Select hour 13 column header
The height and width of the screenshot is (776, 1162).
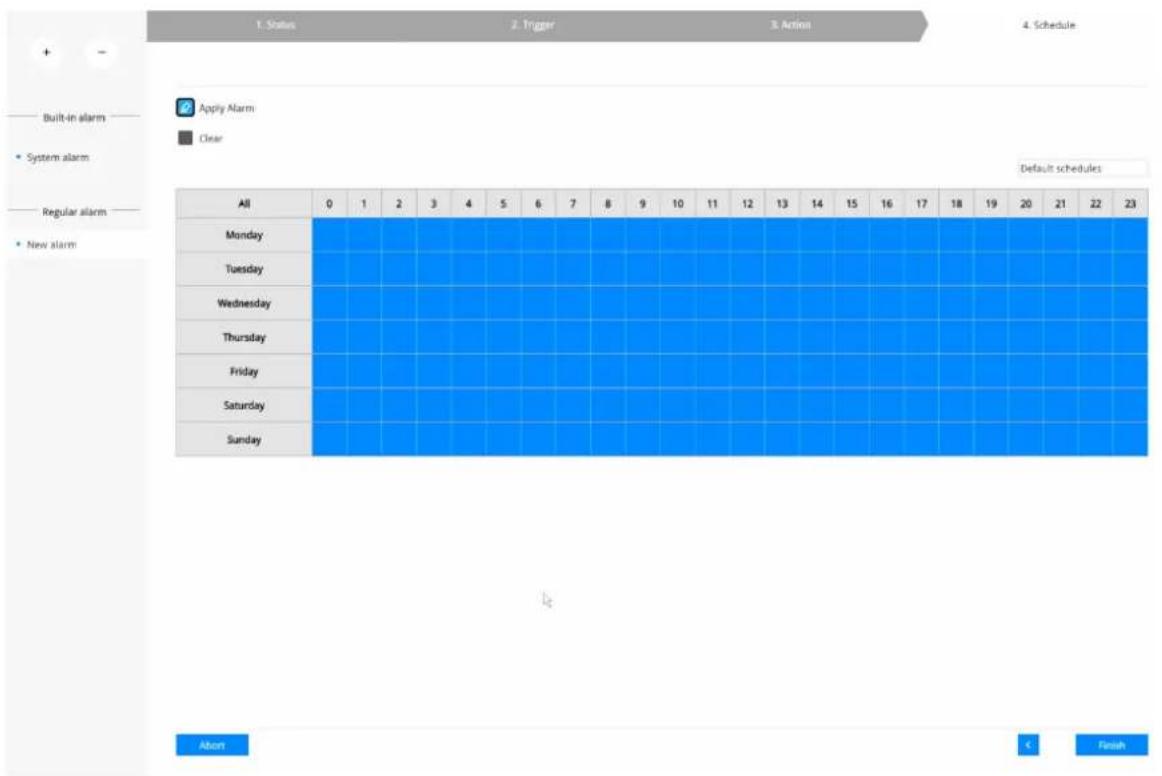tap(782, 204)
